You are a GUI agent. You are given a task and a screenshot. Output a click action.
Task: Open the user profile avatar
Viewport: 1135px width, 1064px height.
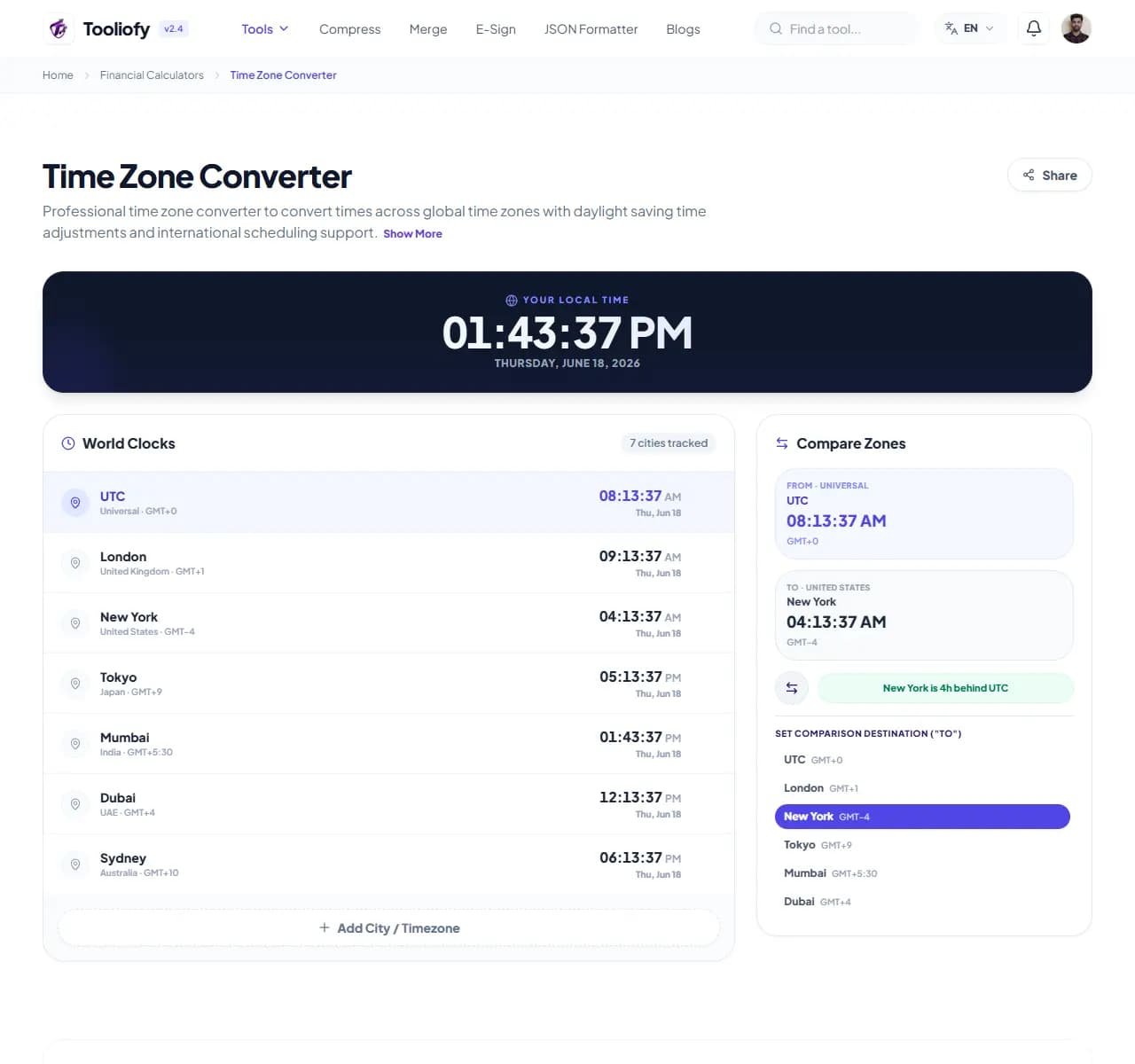(1076, 28)
